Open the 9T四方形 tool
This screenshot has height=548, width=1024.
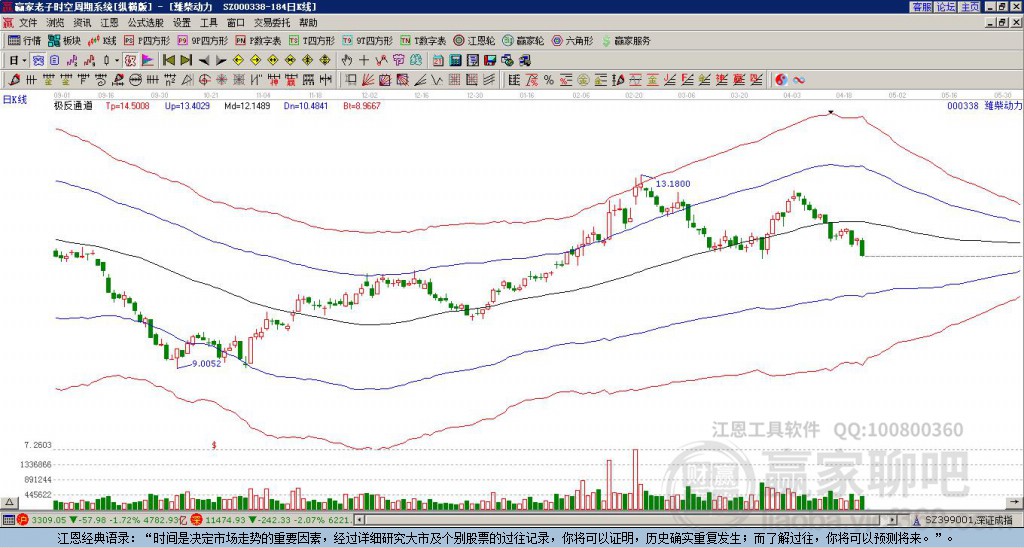click(x=367, y=40)
